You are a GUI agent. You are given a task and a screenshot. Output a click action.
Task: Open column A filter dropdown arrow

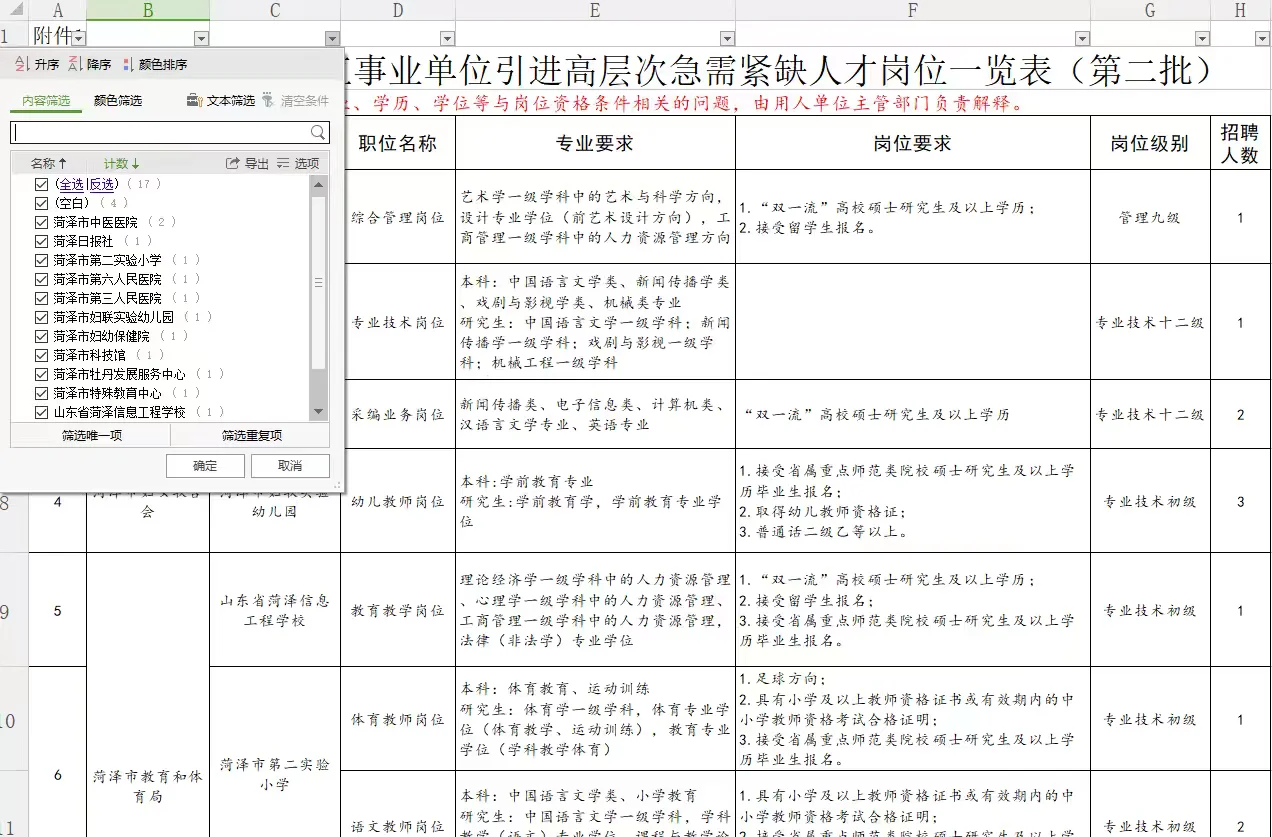pos(79,38)
